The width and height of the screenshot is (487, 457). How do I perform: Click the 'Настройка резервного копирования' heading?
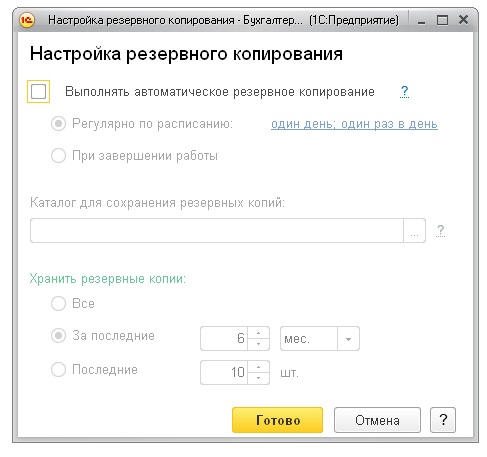tap(186, 54)
